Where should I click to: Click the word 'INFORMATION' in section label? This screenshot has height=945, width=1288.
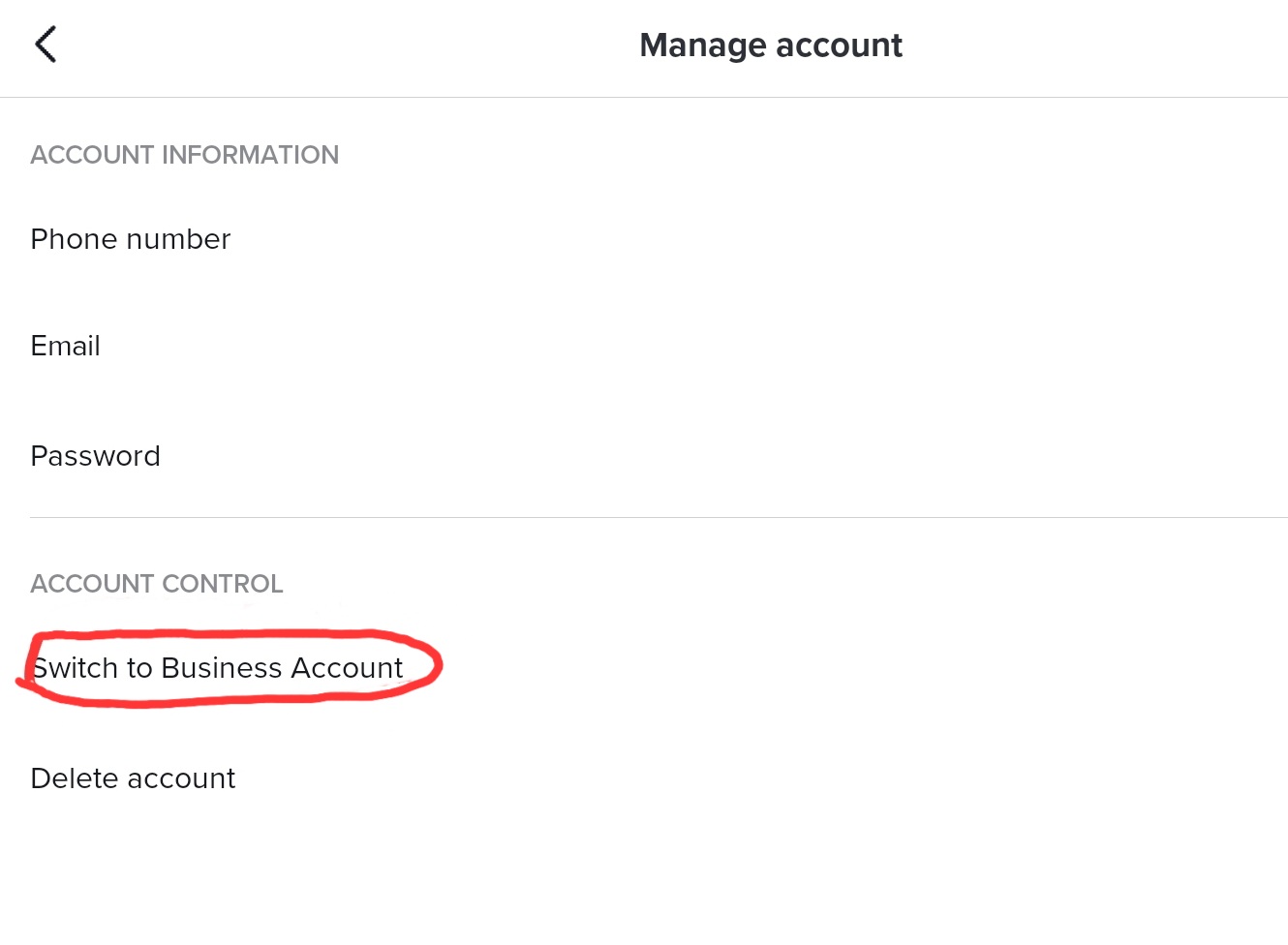(250, 155)
